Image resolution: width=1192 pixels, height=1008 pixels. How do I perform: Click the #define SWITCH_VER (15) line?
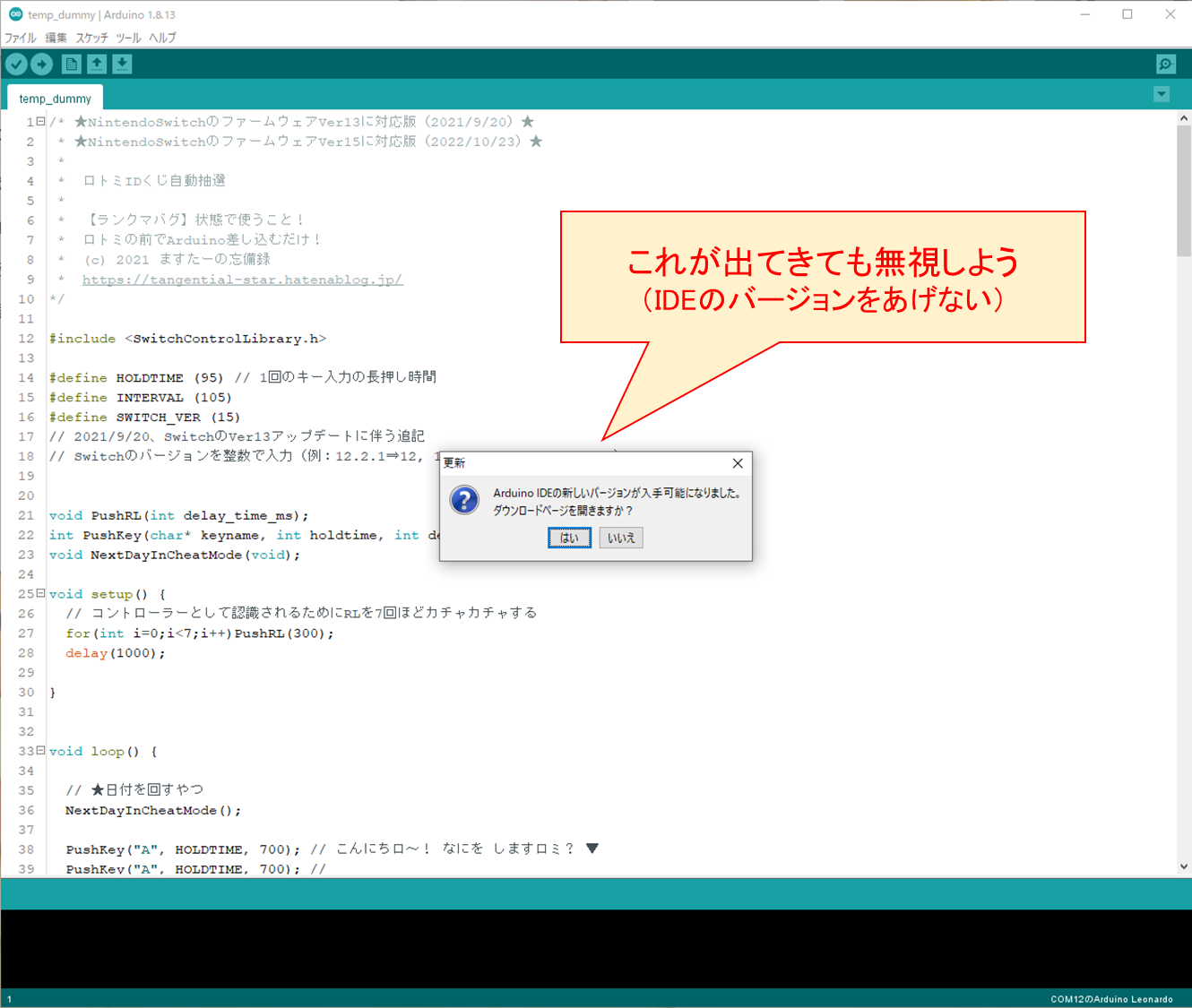pyautogui.click(x=144, y=418)
